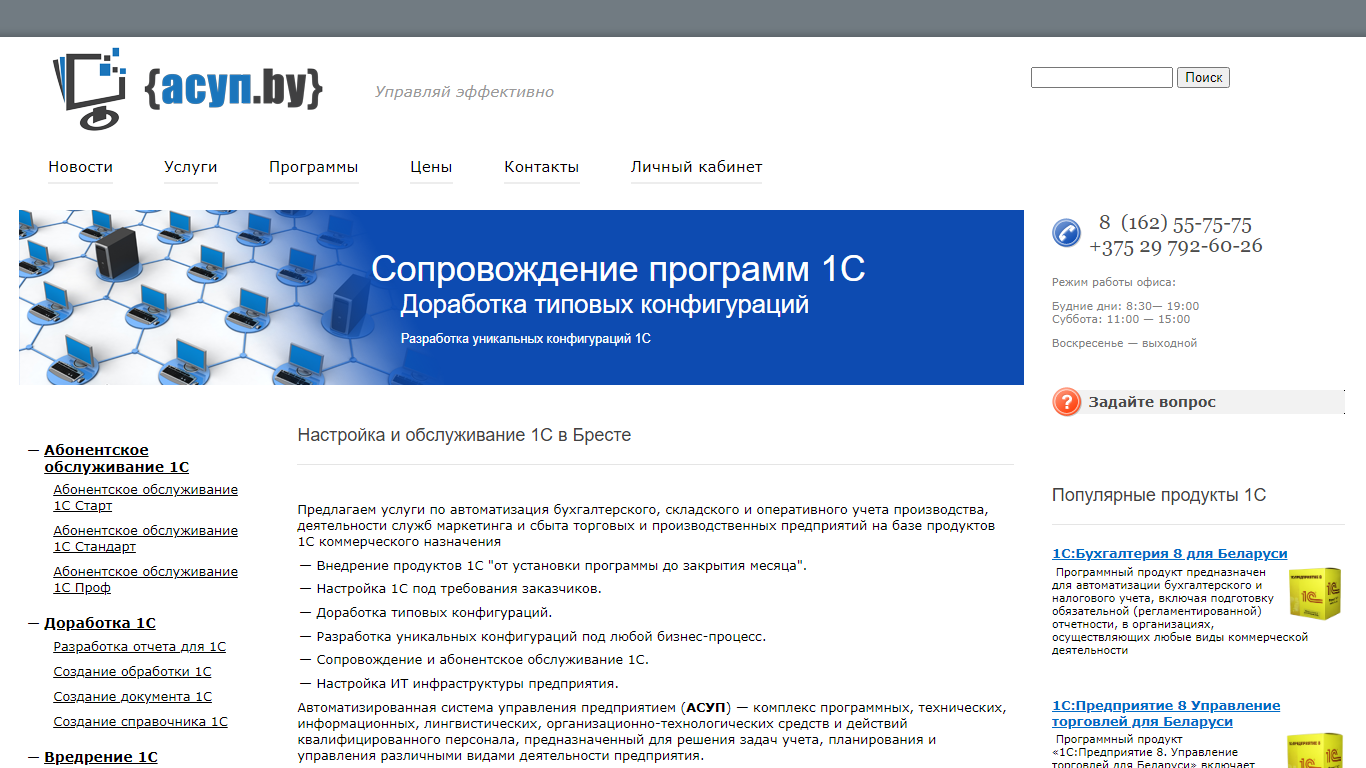Click the Будние дни: 8:30— 19:00 text
Screen dimensions: 1366x768
click(x=1125, y=306)
